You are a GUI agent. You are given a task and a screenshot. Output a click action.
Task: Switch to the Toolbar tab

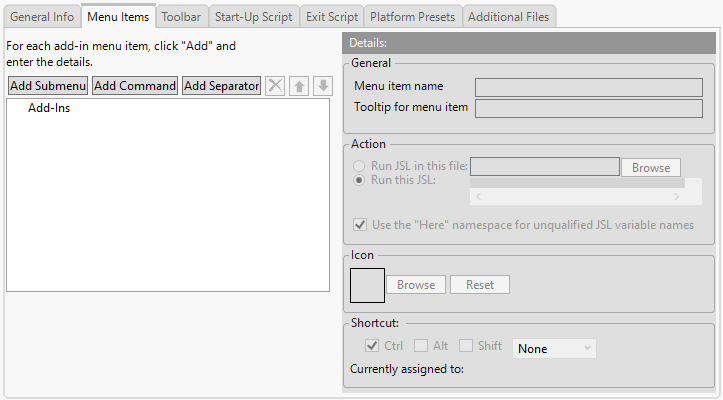point(181,17)
